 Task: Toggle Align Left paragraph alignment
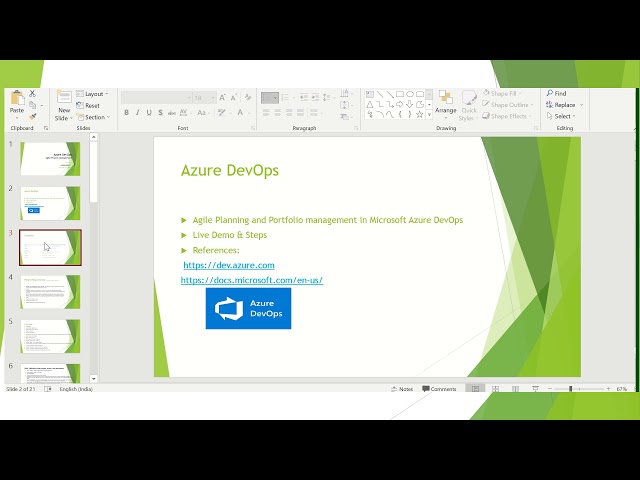coord(266,113)
